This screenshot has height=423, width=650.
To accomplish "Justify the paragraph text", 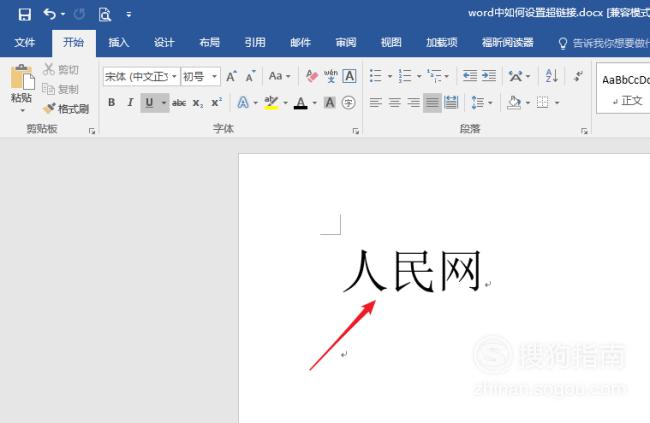I will (x=432, y=102).
